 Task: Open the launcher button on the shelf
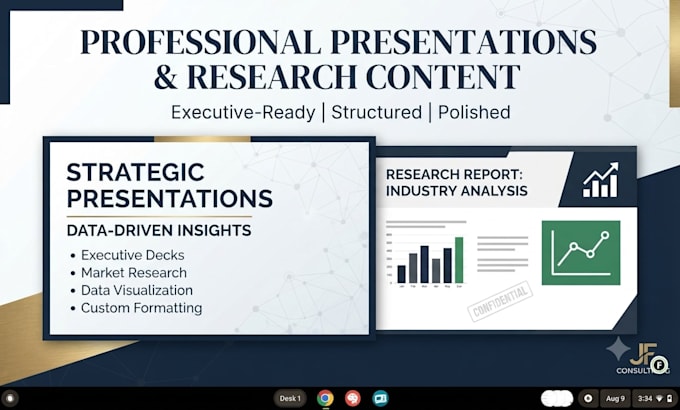10,398
